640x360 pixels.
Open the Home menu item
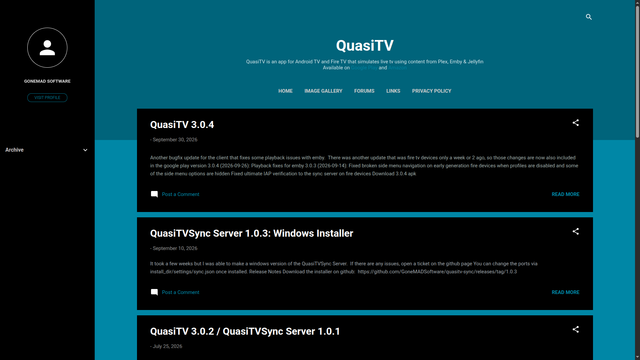coord(285,91)
